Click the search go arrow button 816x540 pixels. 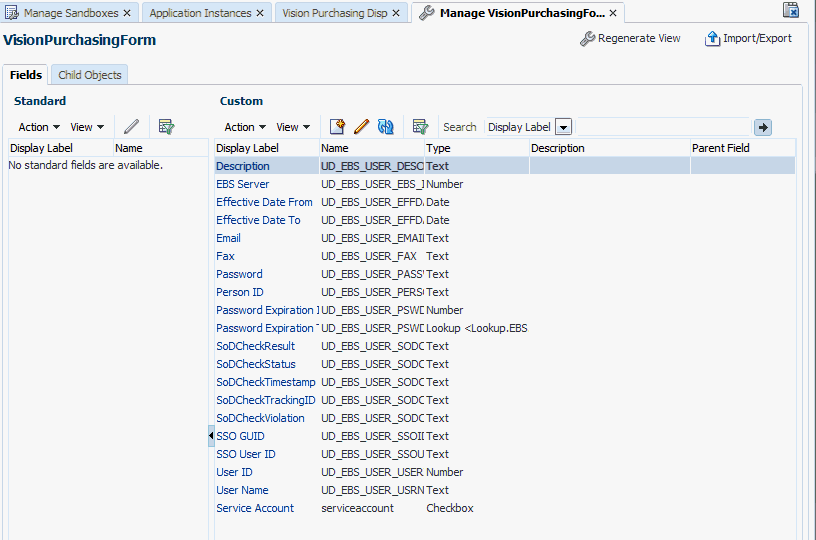763,127
